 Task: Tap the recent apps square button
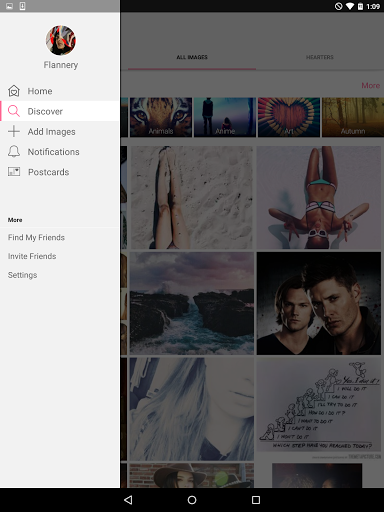(256, 500)
